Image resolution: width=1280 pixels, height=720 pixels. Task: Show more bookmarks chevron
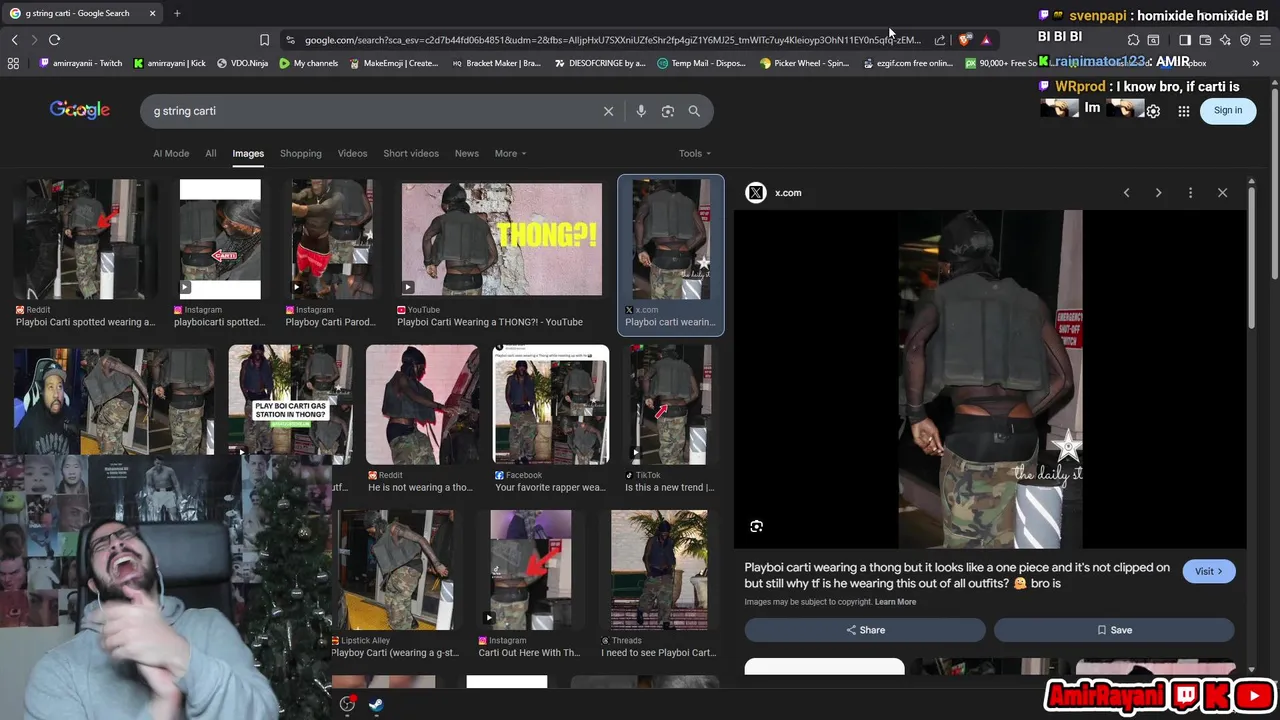pyautogui.click(x=1256, y=63)
